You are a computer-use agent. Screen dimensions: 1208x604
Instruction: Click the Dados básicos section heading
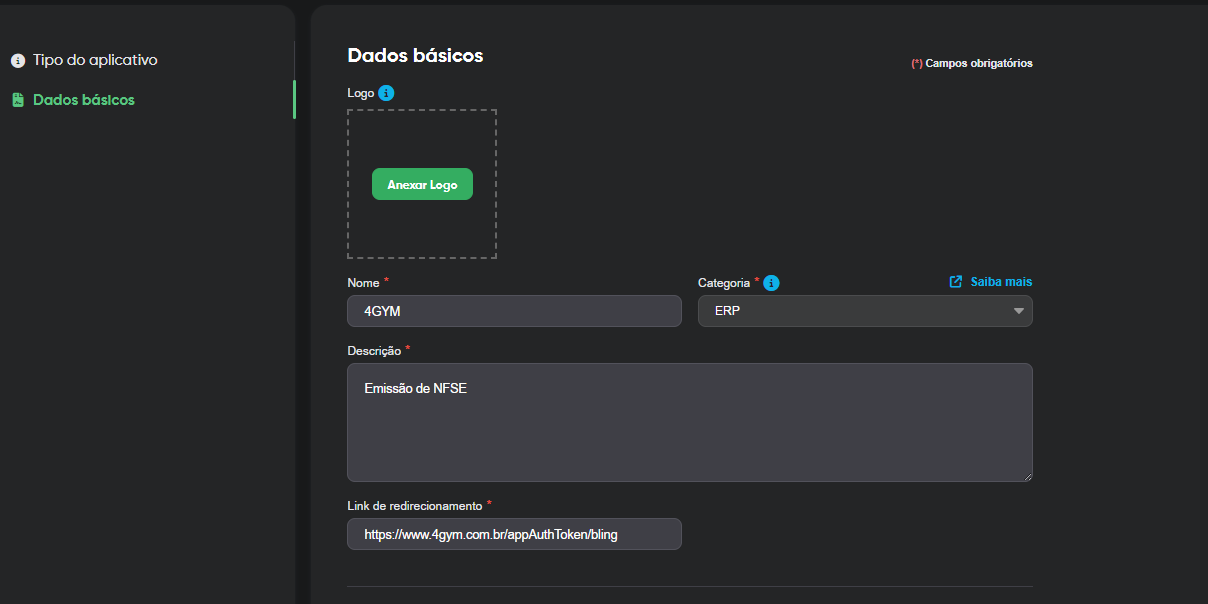(415, 56)
